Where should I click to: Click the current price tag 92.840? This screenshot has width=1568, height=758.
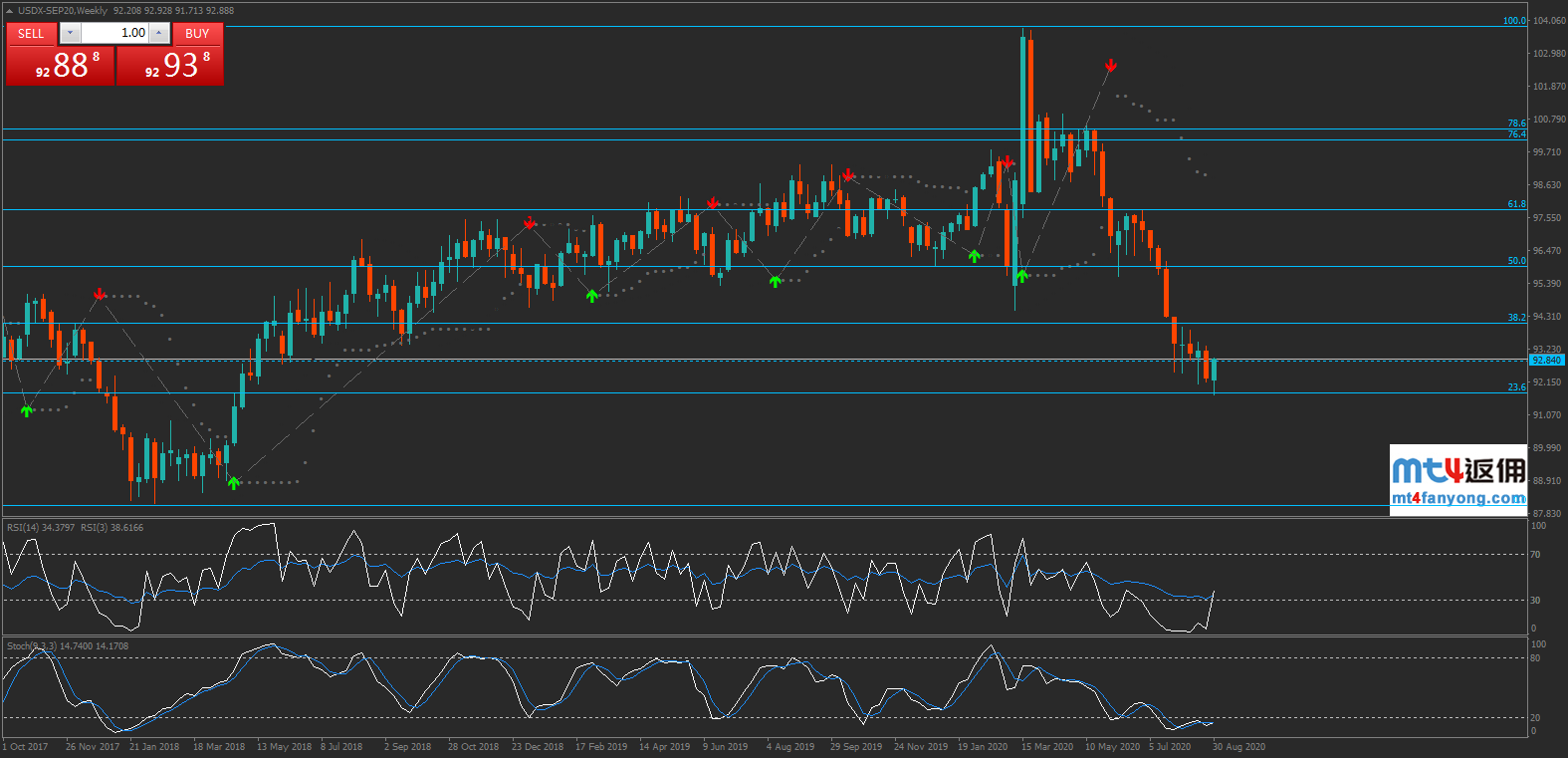(x=1546, y=361)
